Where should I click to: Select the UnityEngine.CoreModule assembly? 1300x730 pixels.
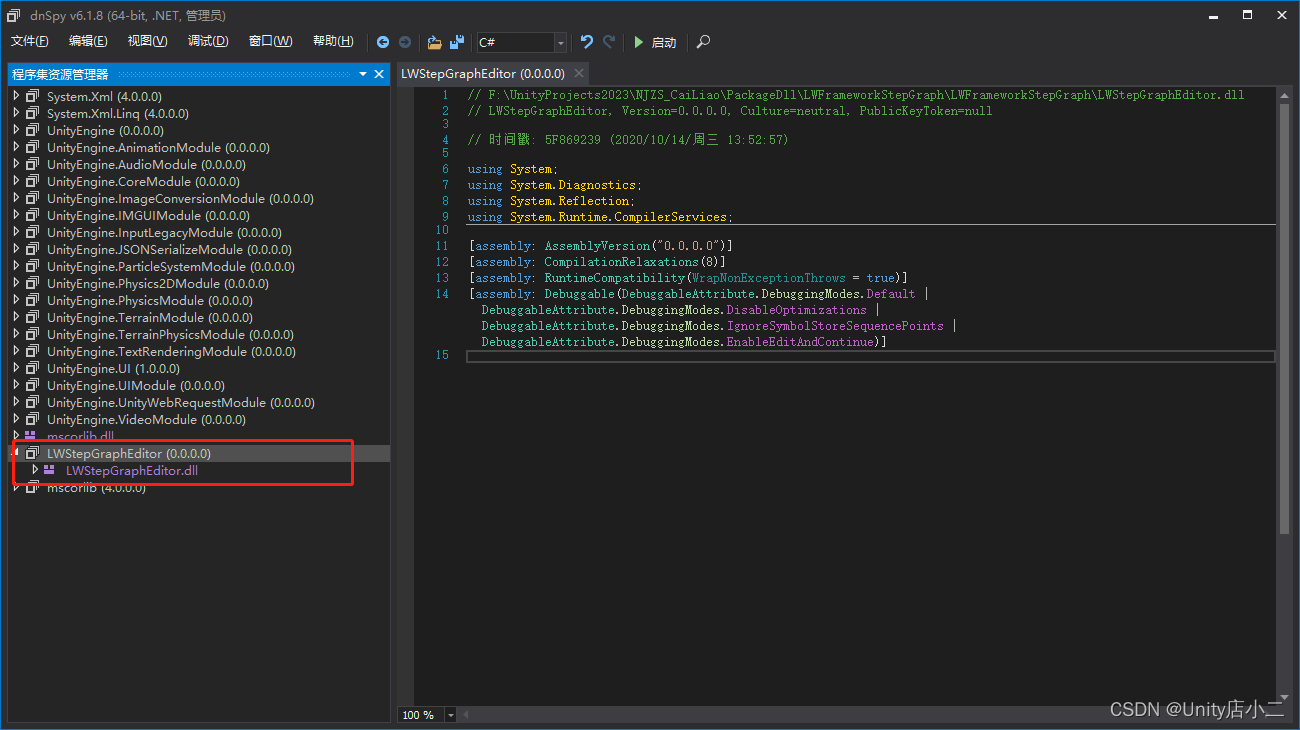click(140, 181)
